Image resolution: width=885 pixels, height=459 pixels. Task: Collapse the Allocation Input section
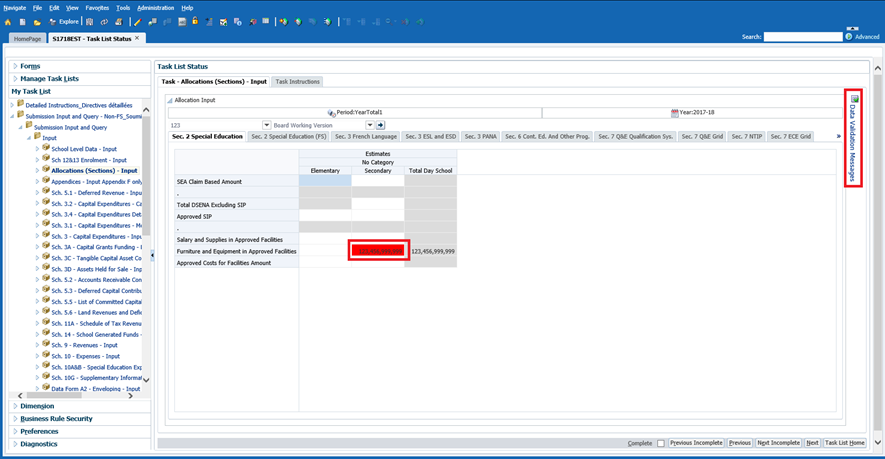(x=170, y=100)
